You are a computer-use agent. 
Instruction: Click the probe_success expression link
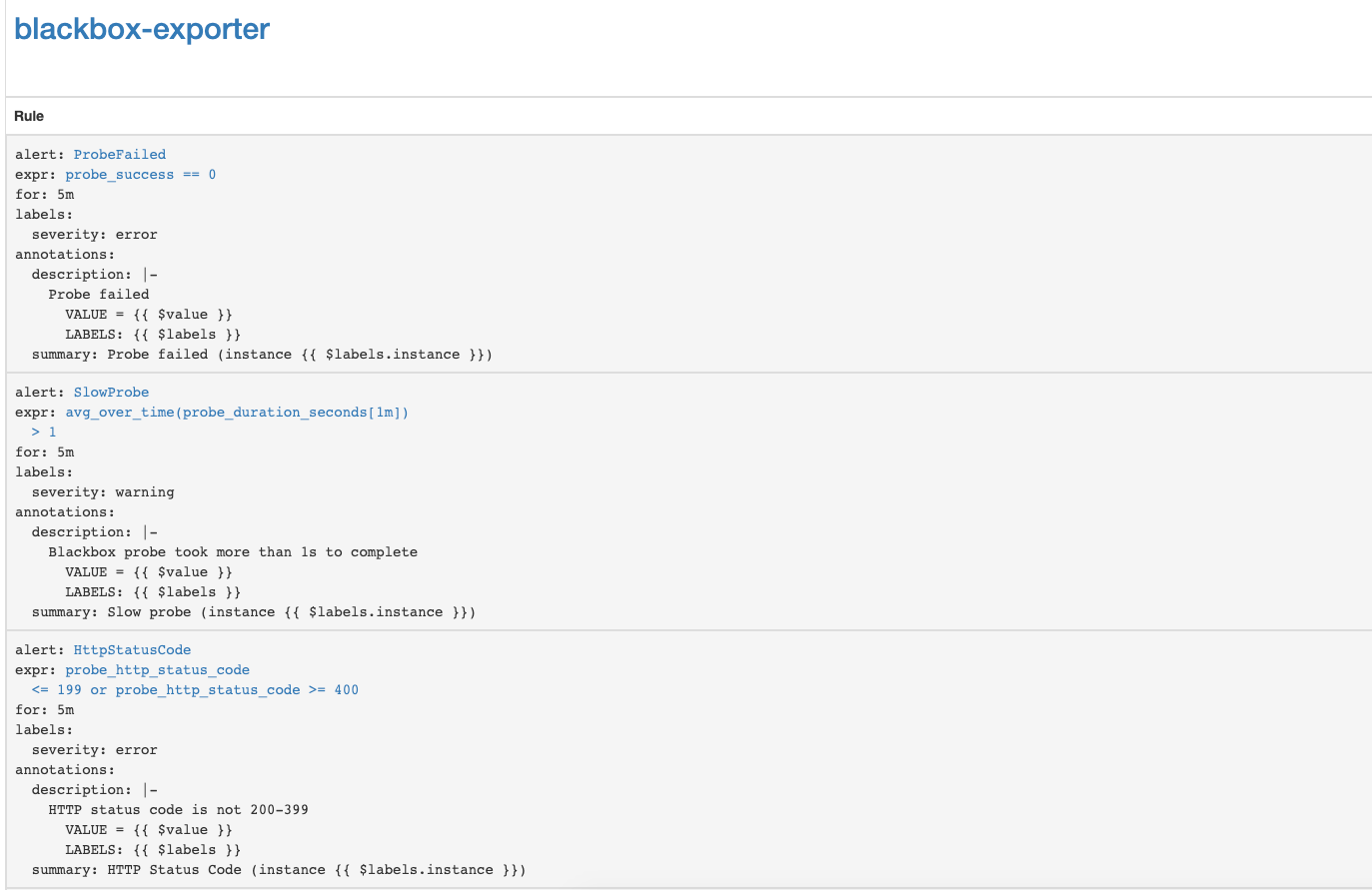(119, 174)
